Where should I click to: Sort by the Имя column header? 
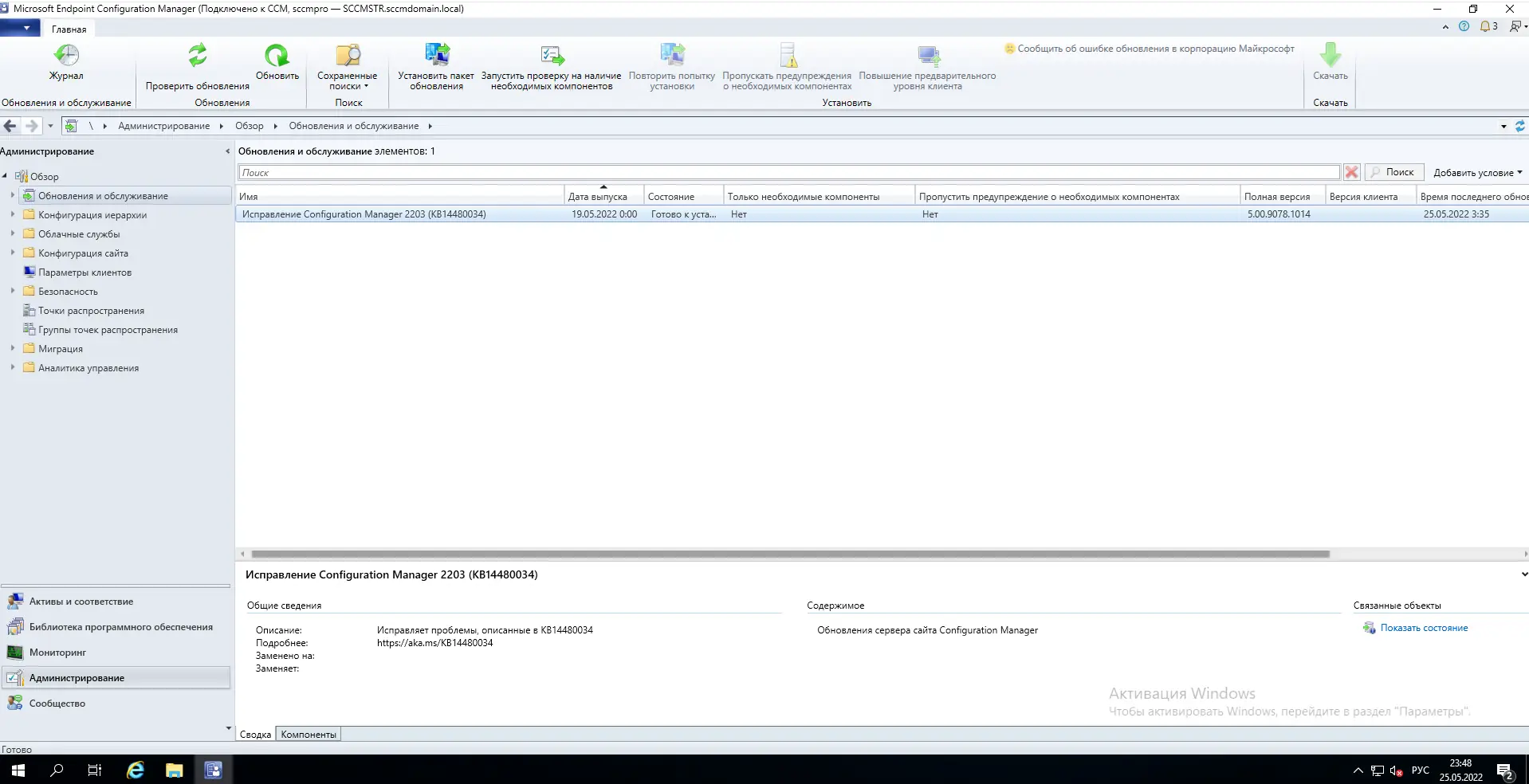[399, 196]
